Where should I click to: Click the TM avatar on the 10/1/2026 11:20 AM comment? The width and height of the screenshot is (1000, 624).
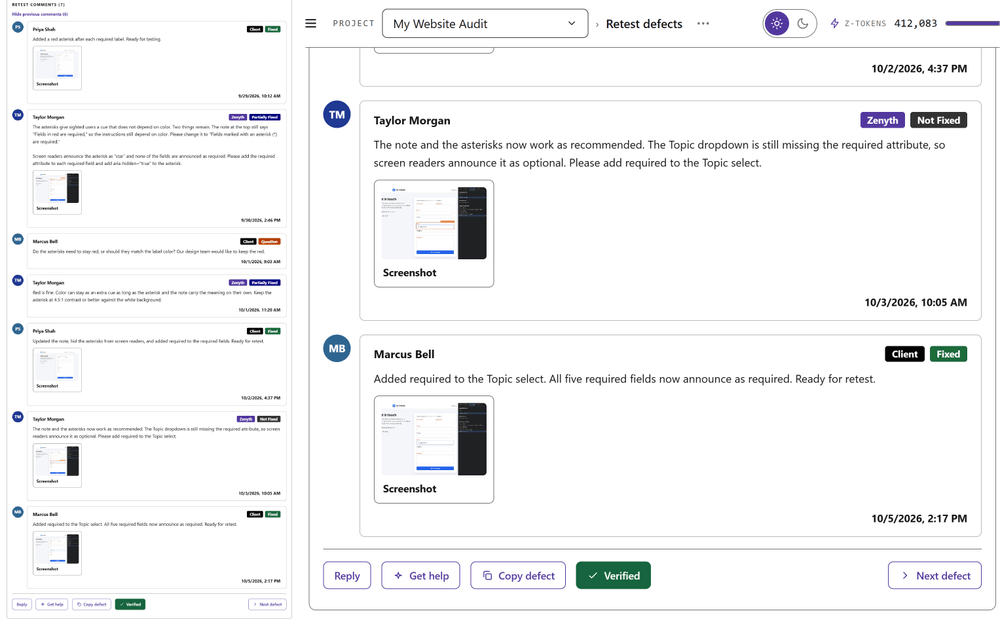click(18, 280)
